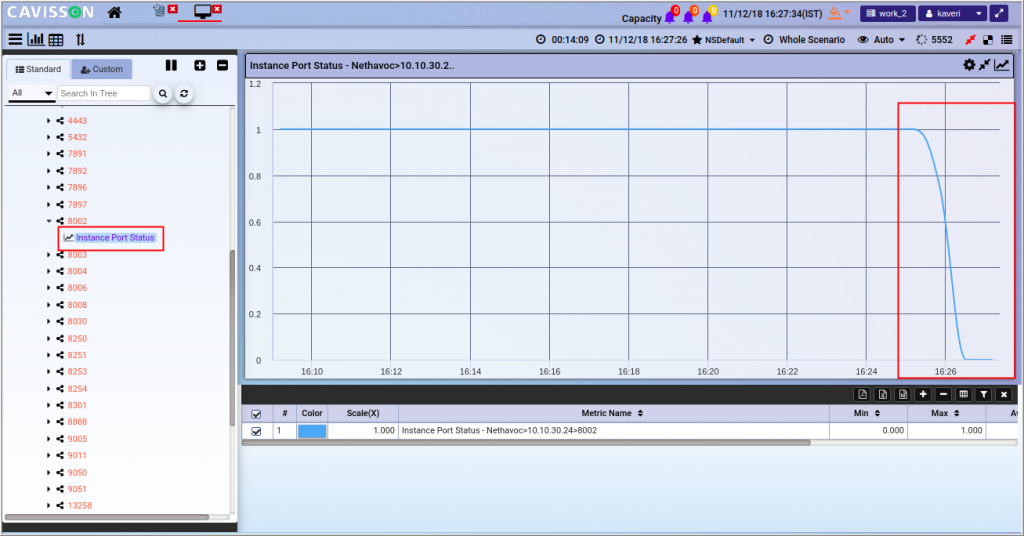
Task: Collapse all tree nodes minus icon
Action: click(x=222, y=65)
